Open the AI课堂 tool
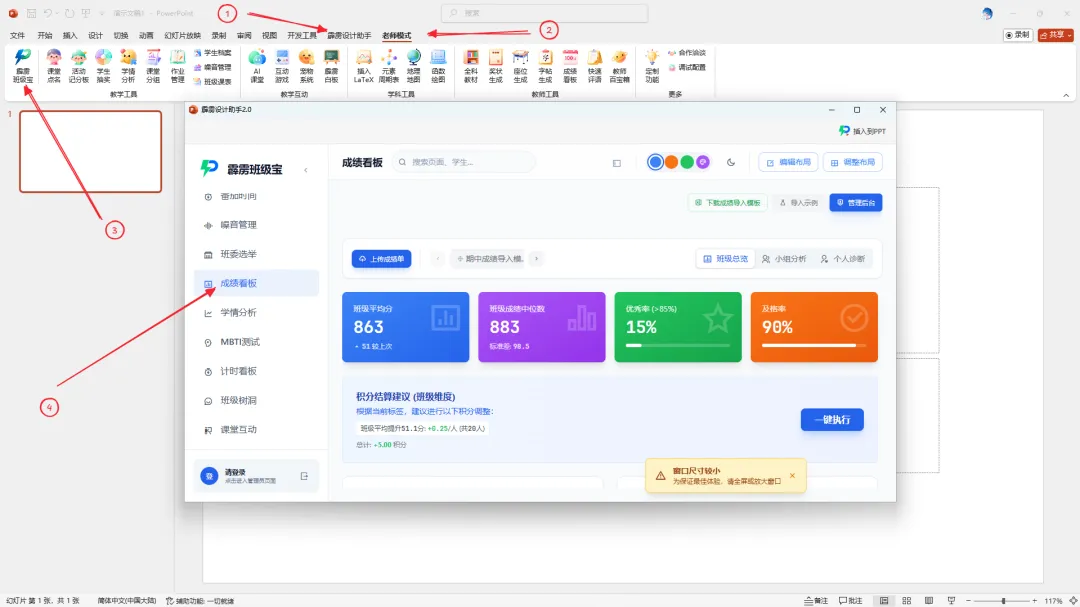 point(257,66)
